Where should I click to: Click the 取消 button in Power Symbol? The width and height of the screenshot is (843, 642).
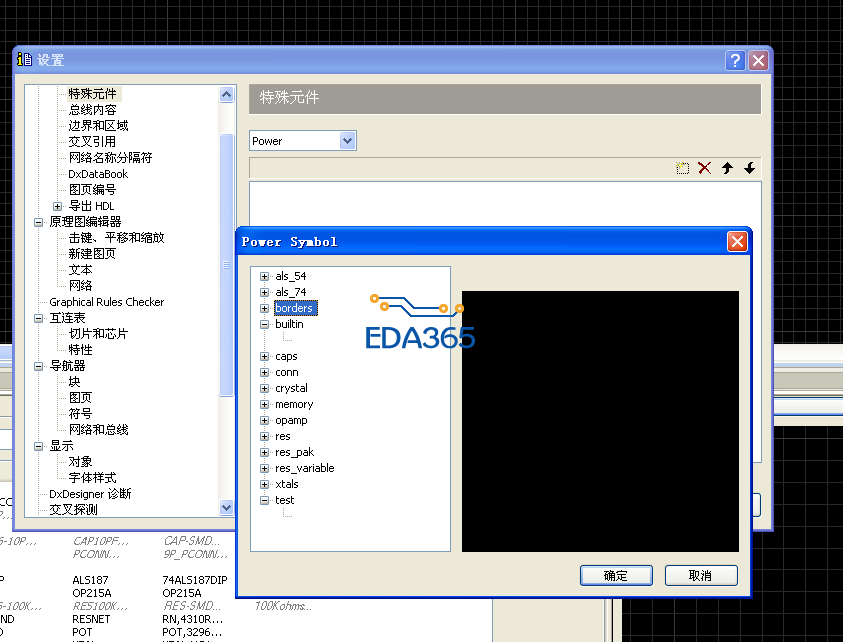tap(701, 575)
